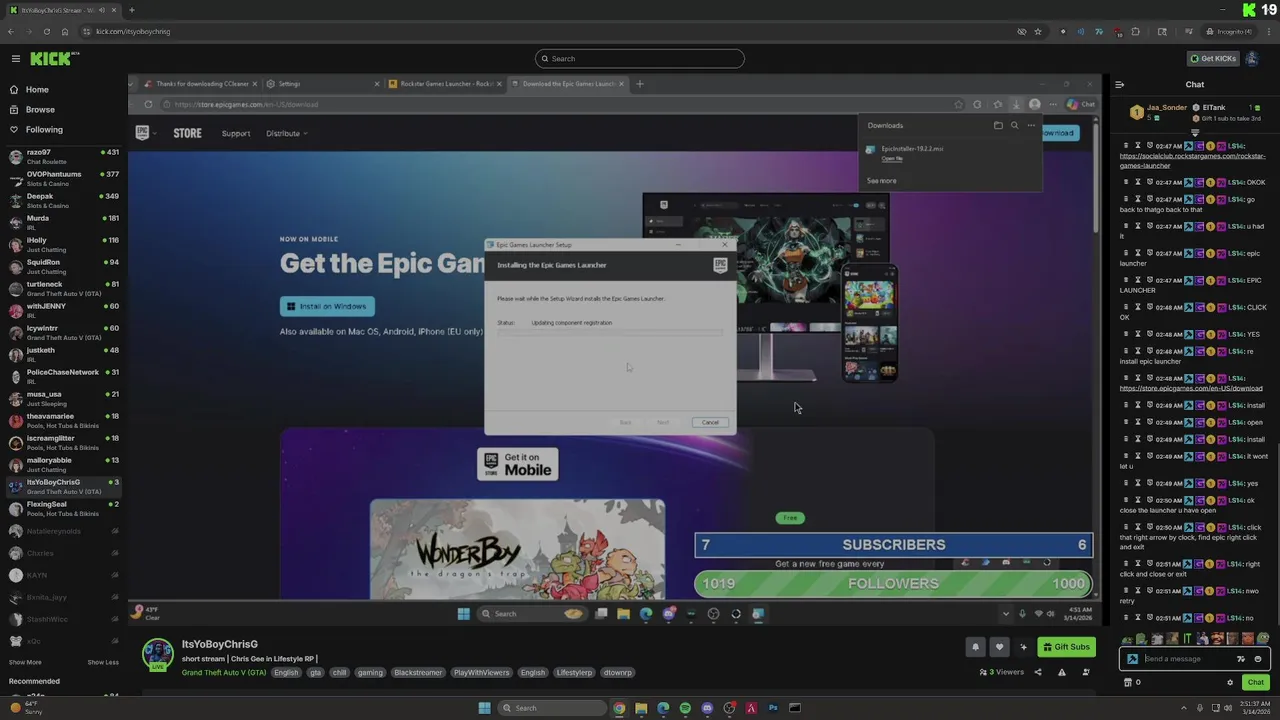Viewport: 1280px width, 720px height.
Task: Click ItsYoBoyChrisG streamer avatar
Action: (157, 655)
